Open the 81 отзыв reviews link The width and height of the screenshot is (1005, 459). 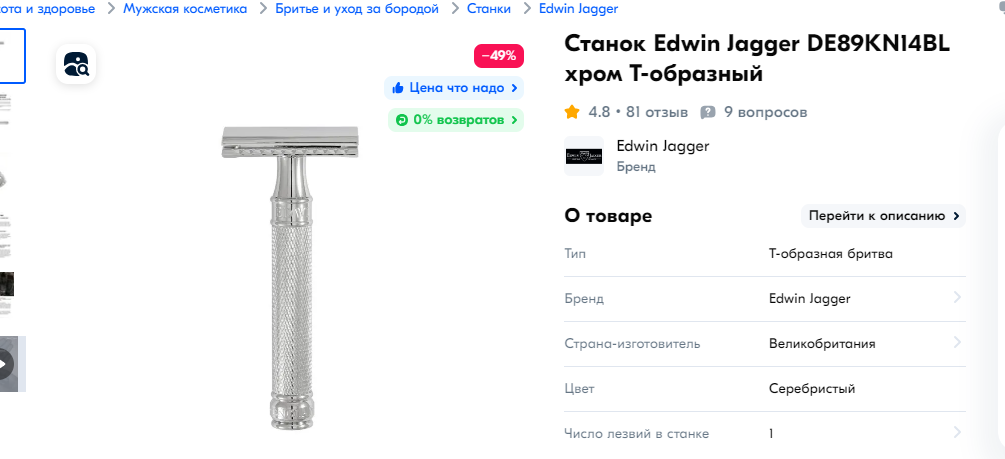(657, 113)
